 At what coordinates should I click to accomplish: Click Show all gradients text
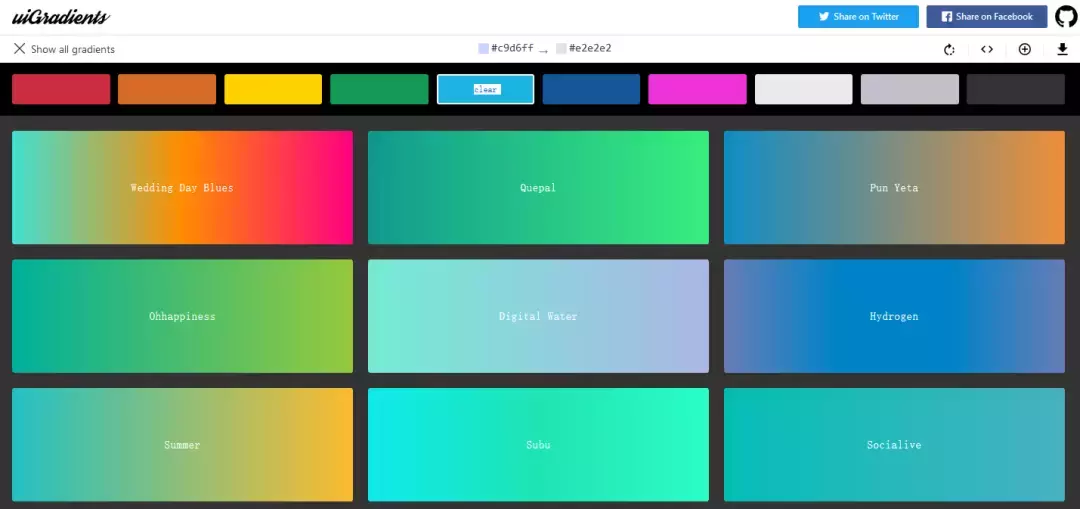point(73,50)
